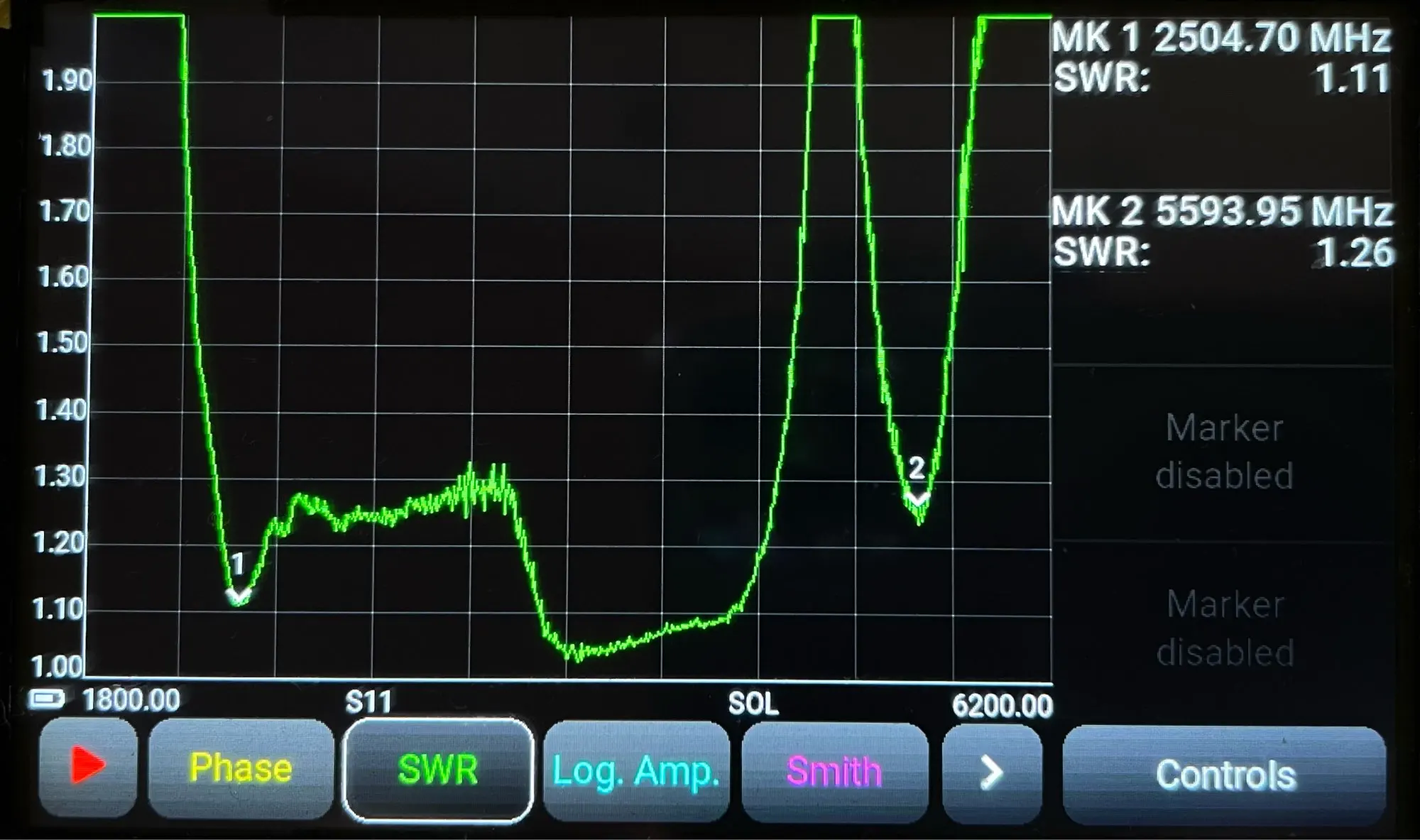Screen dimensions: 1420x840
Task: Select marker 1 triangle on the trace
Action: click(239, 594)
